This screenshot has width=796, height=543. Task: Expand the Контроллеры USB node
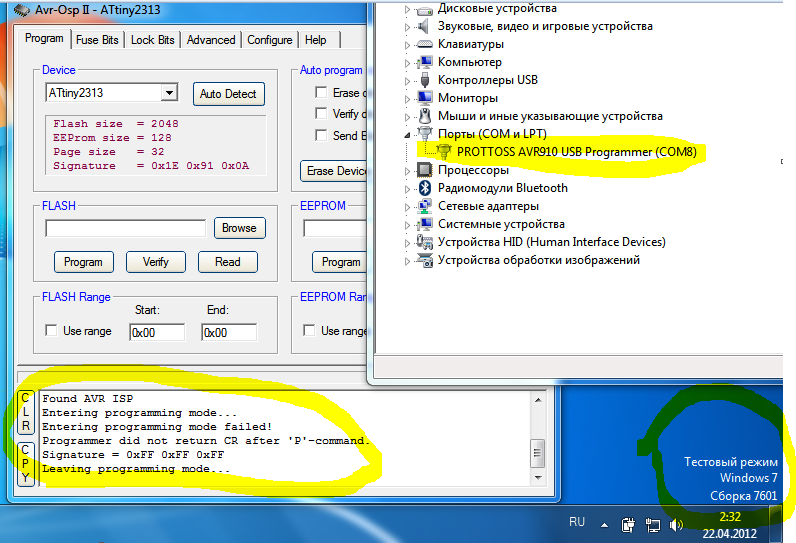pyautogui.click(x=407, y=80)
